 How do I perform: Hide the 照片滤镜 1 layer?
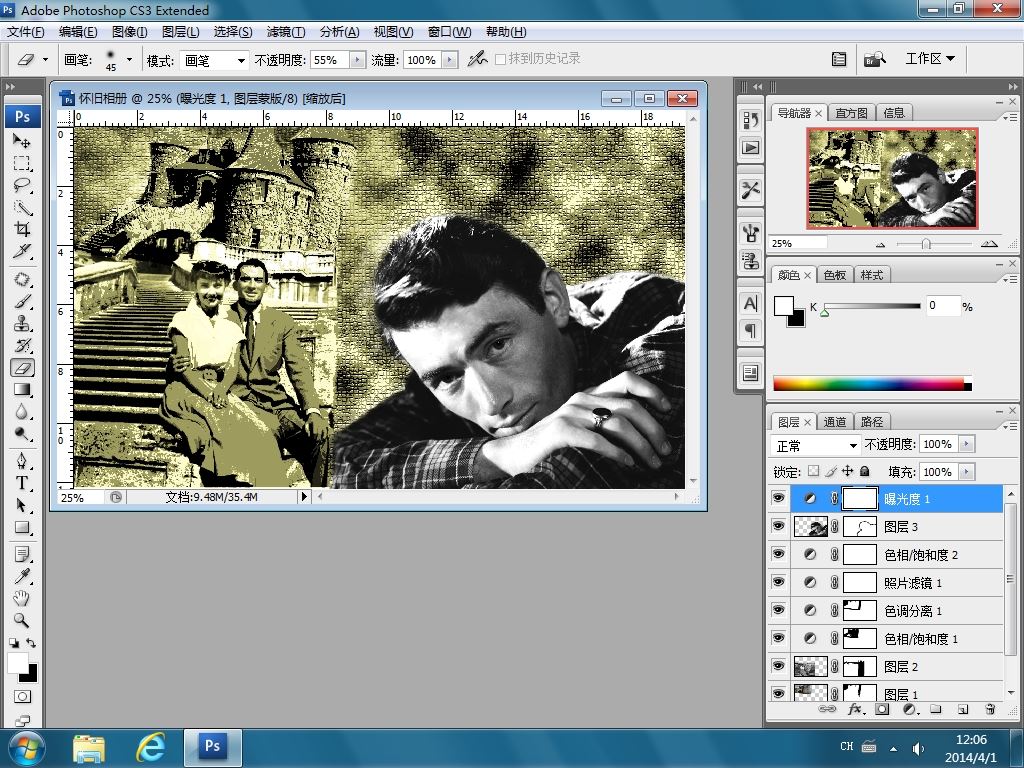click(x=778, y=583)
